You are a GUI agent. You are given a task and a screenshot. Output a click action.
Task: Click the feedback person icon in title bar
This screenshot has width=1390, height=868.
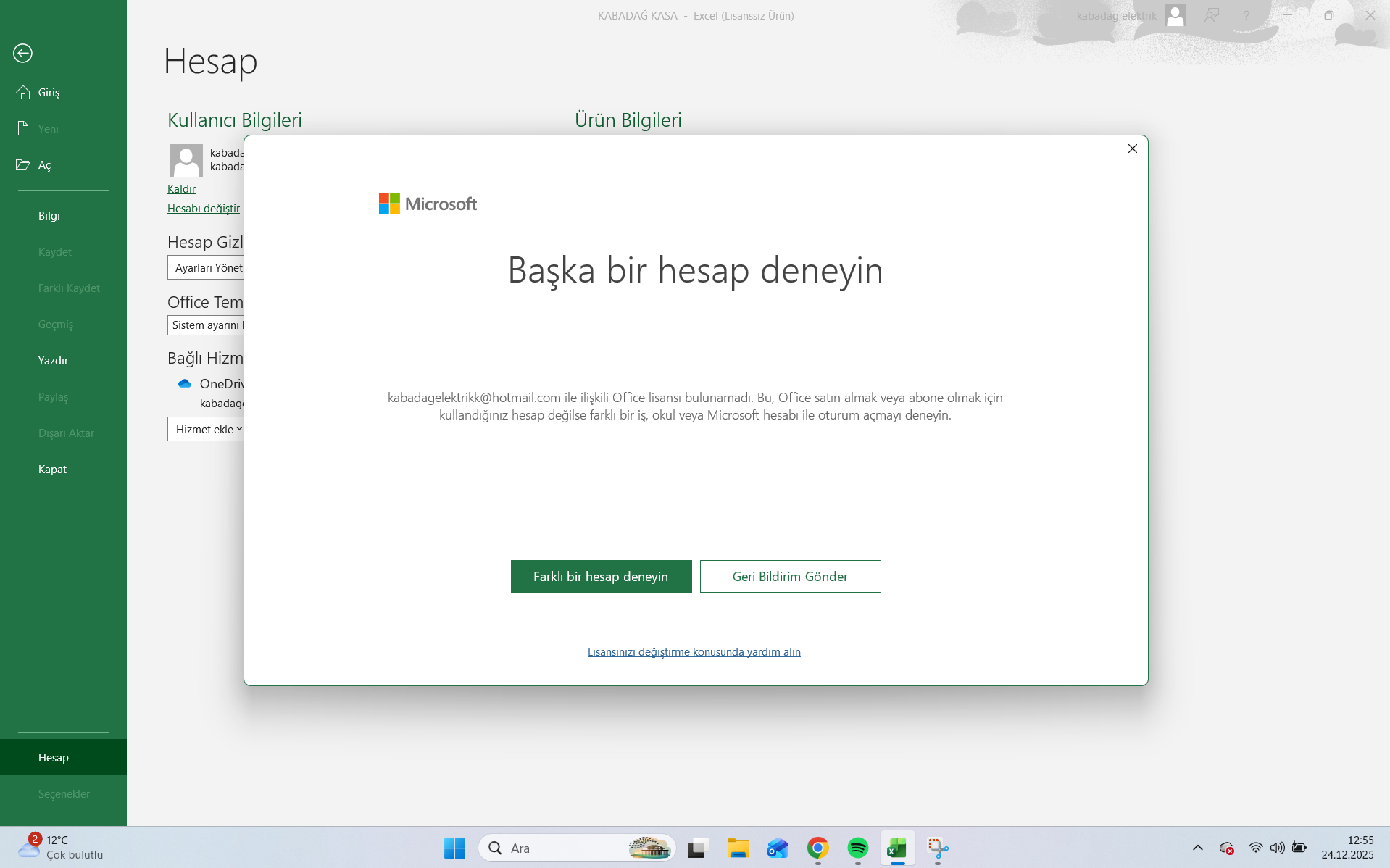tap(1211, 15)
